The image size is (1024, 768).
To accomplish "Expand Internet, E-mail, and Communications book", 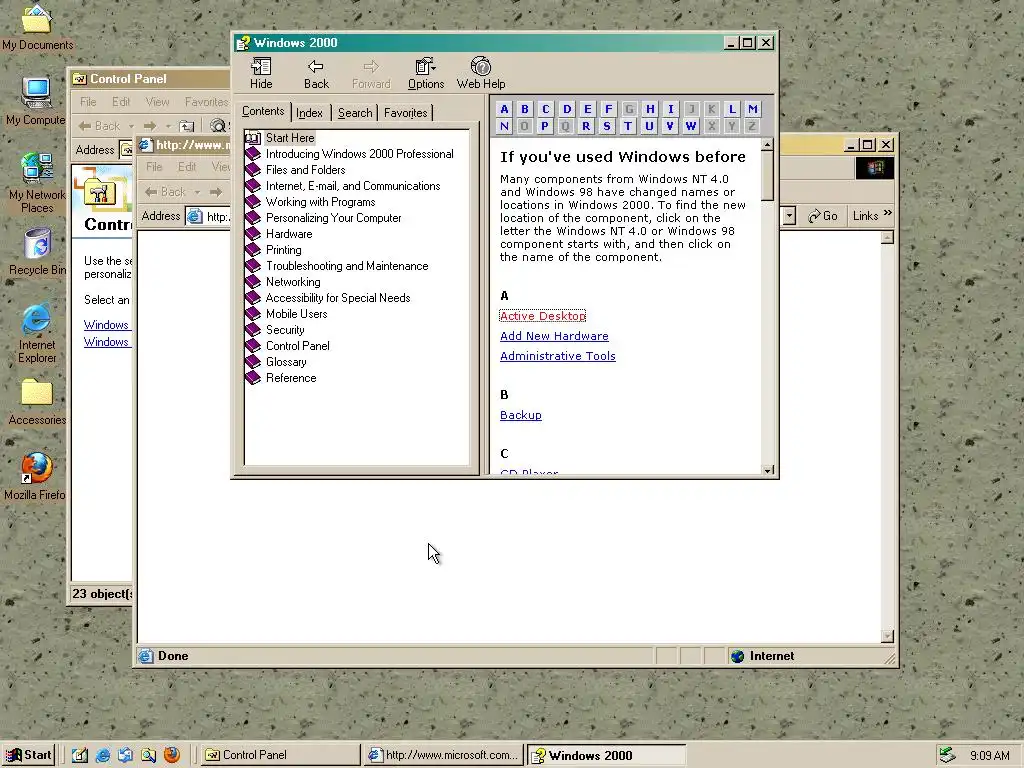I will click(x=353, y=186).
